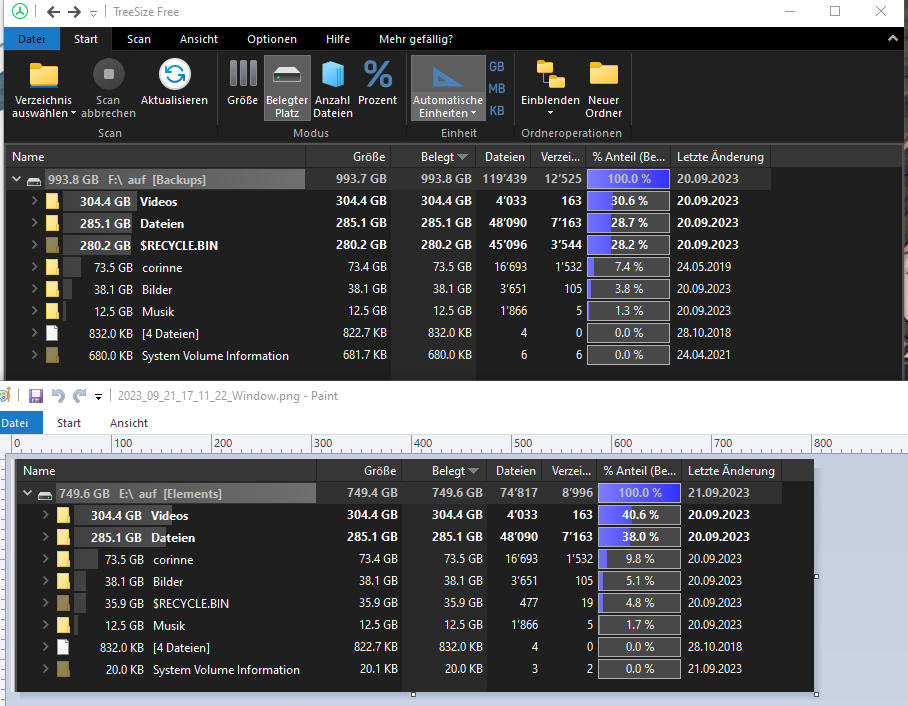908x706 pixels.
Task: Select drive icon of F:\ Backups row
Action: point(34,181)
